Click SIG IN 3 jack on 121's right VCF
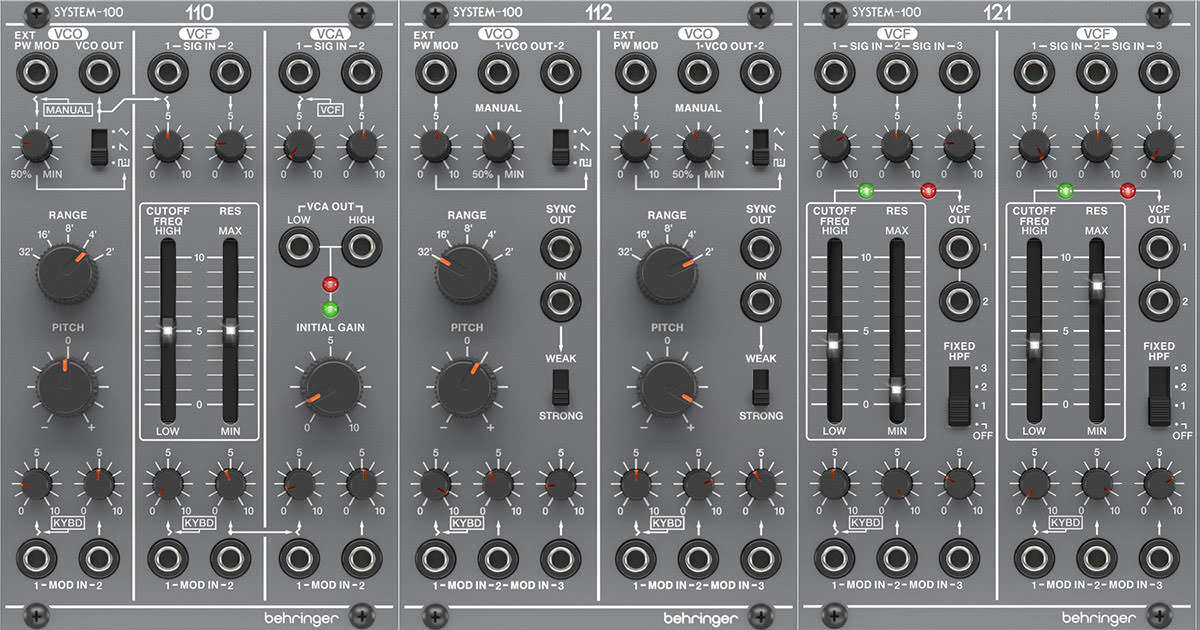1200x630 pixels. pos(1159,72)
